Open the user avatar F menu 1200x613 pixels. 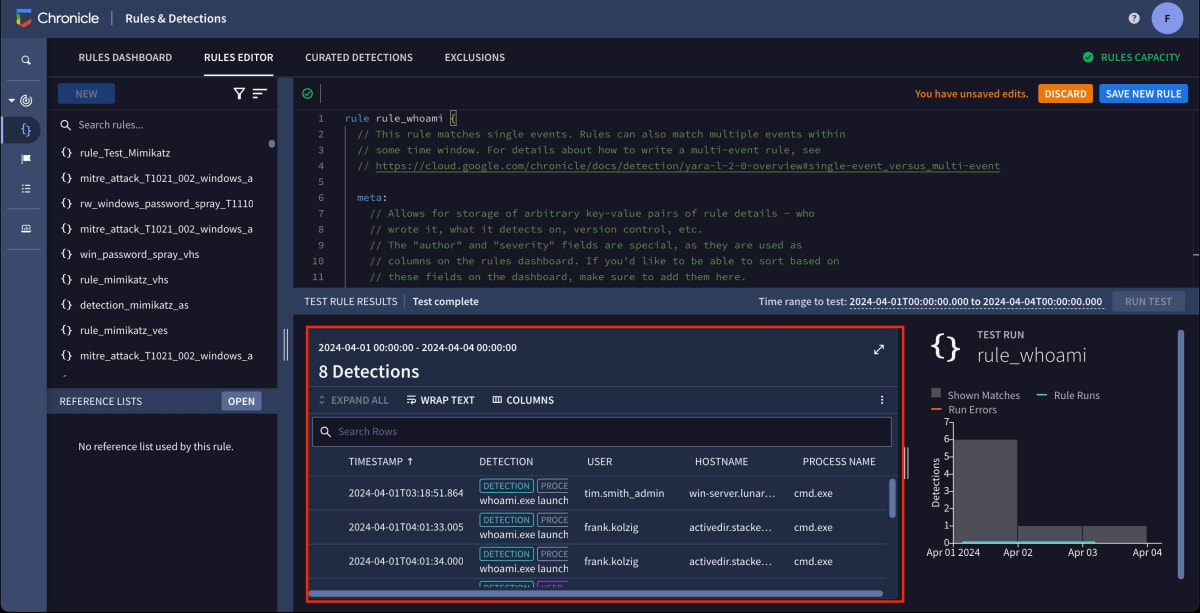click(1167, 18)
